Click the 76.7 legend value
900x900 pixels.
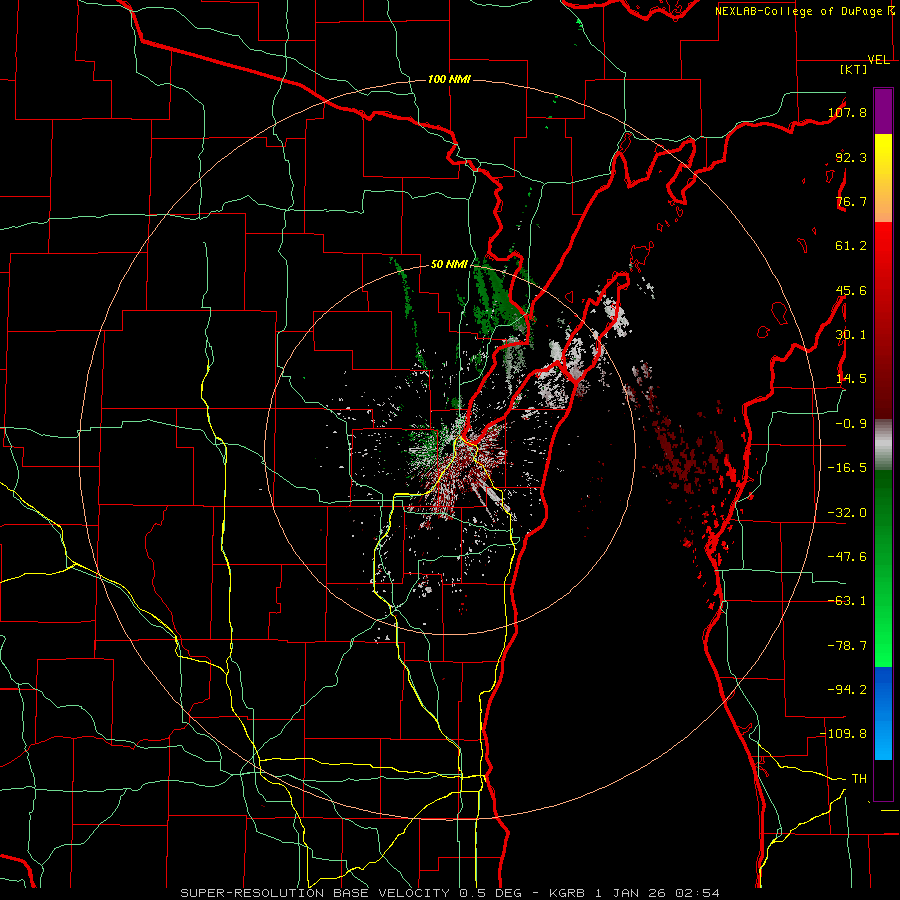tap(851, 201)
